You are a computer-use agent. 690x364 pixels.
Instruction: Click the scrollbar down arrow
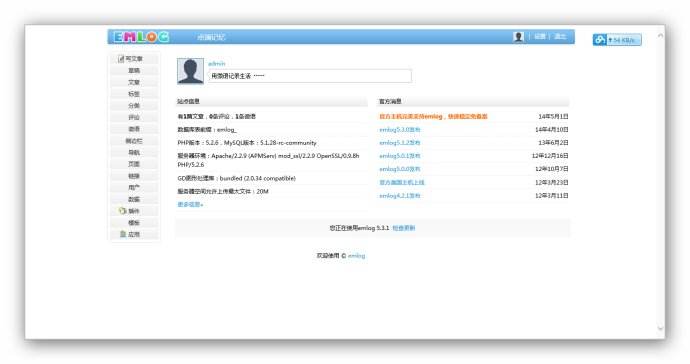point(660,328)
